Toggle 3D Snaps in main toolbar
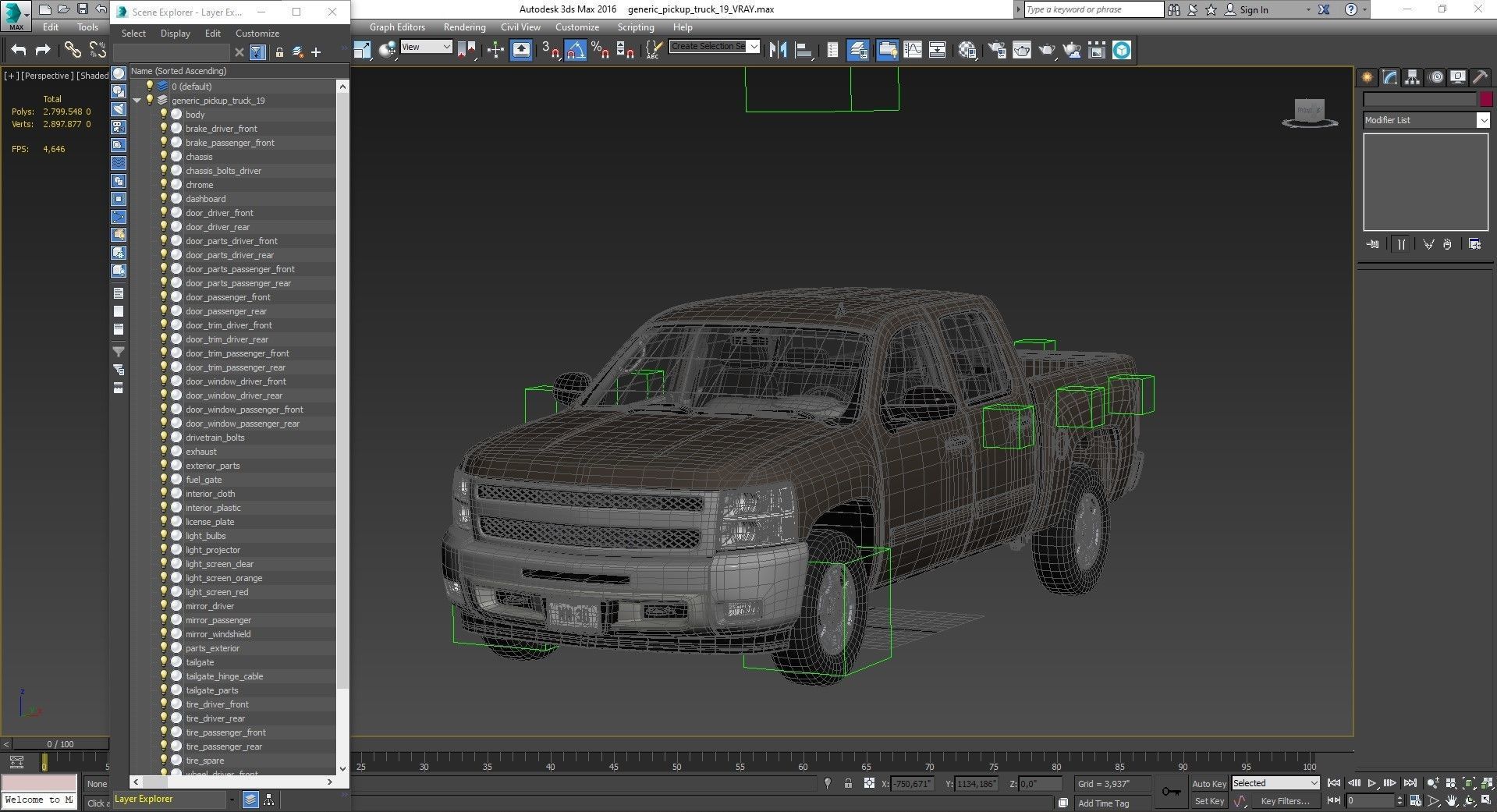This screenshot has height=812, width=1497. click(550, 50)
